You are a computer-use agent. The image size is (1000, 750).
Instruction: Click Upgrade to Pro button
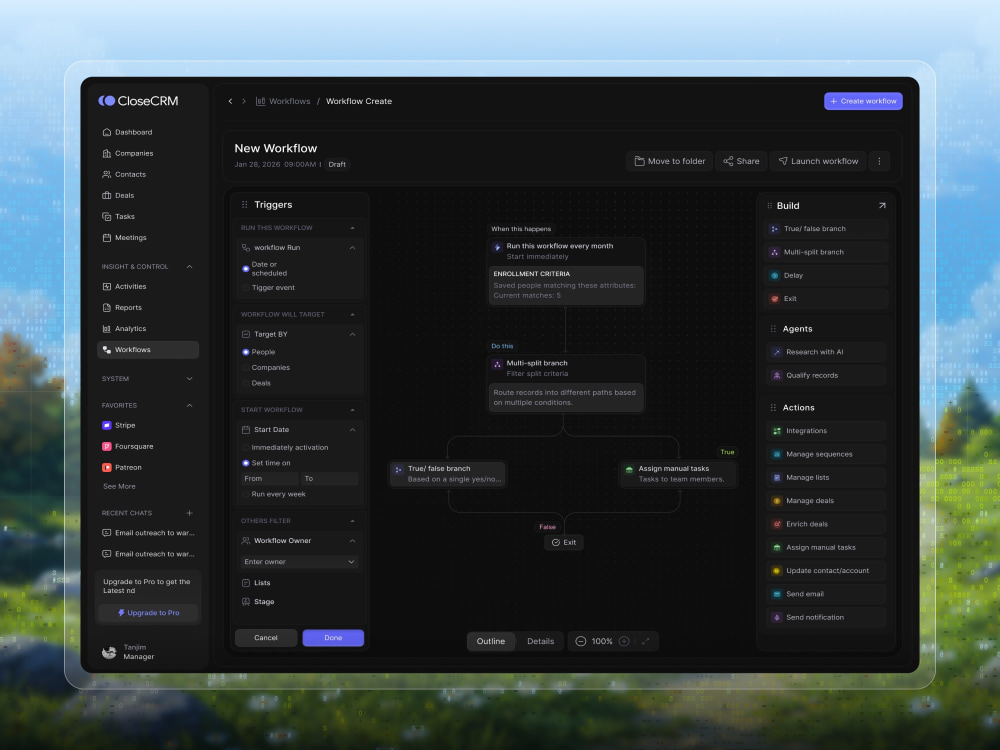[x=148, y=613]
